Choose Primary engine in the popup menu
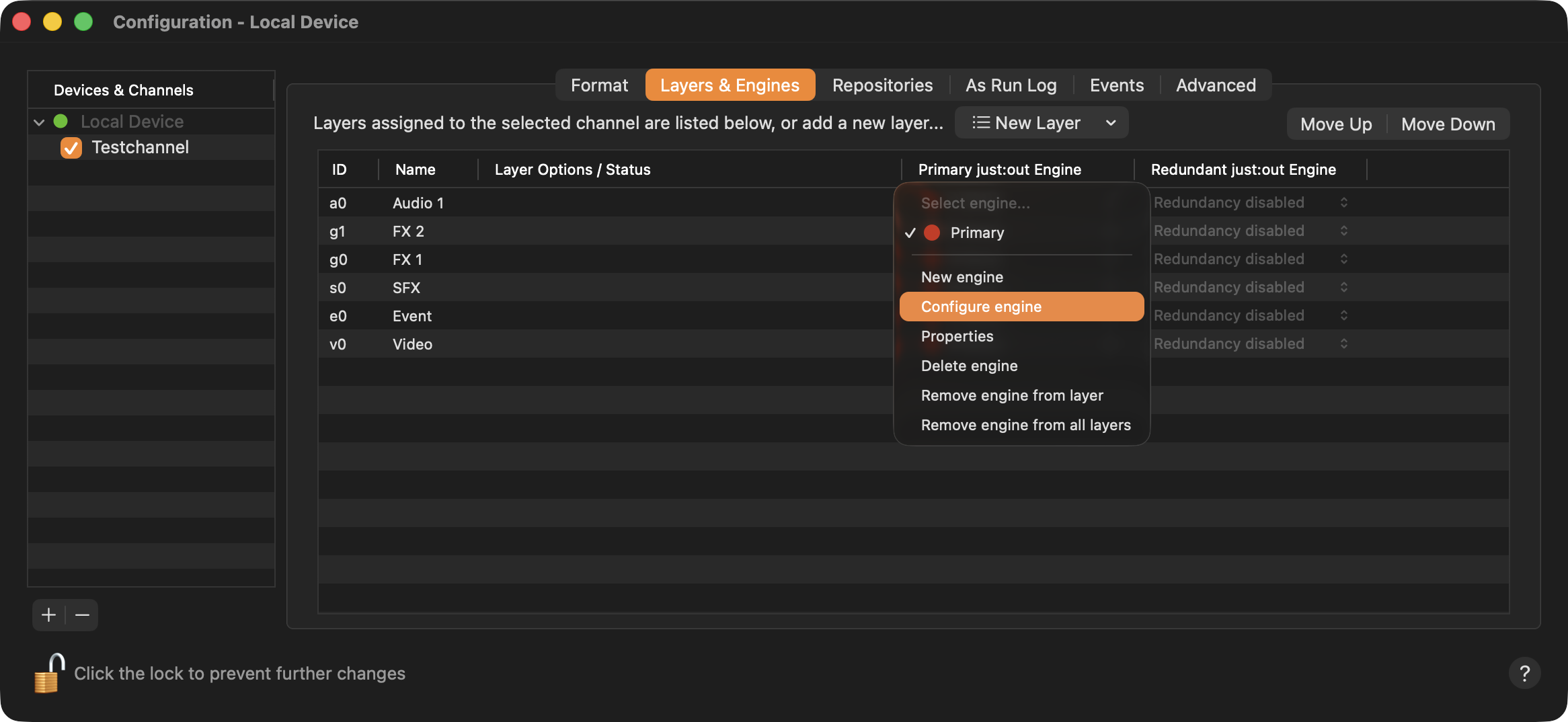The width and height of the screenshot is (1568, 722). click(x=1022, y=233)
